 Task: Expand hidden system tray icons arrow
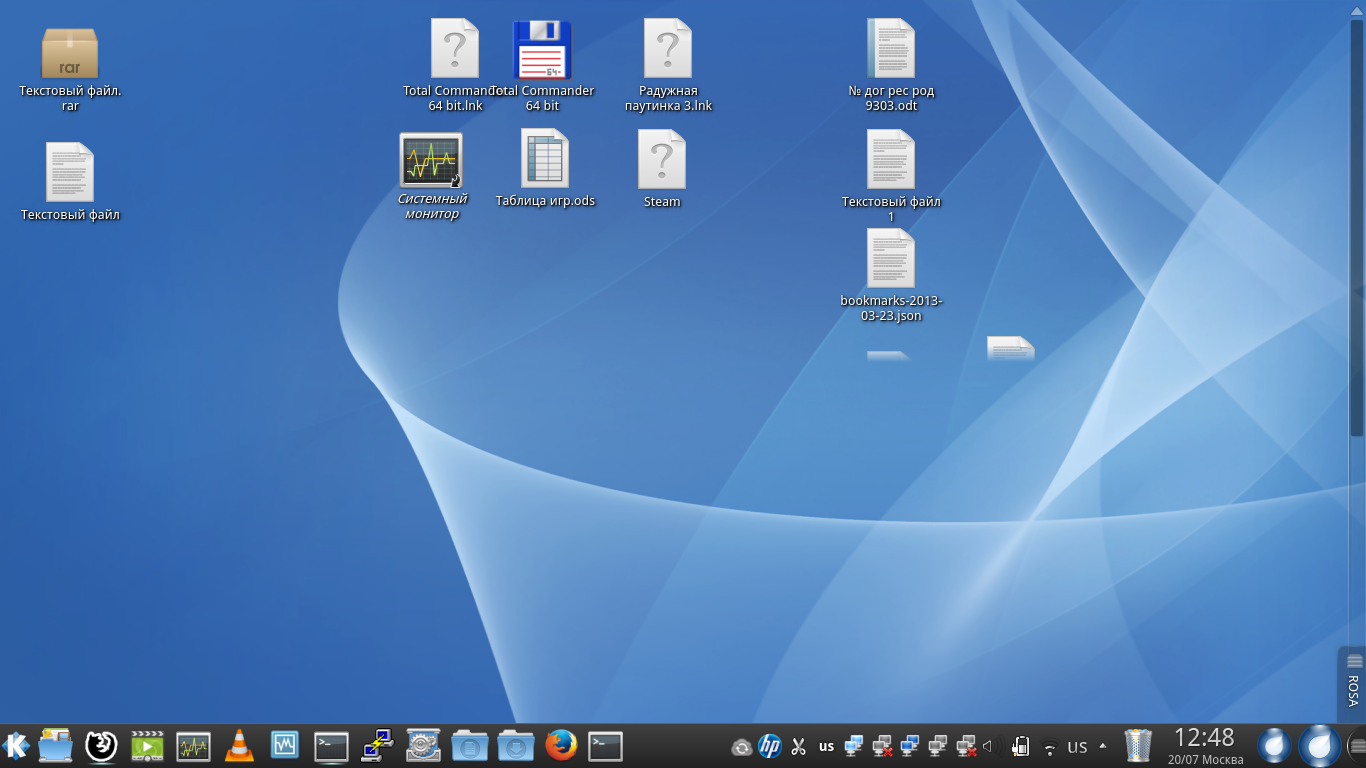tap(1103, 746)
